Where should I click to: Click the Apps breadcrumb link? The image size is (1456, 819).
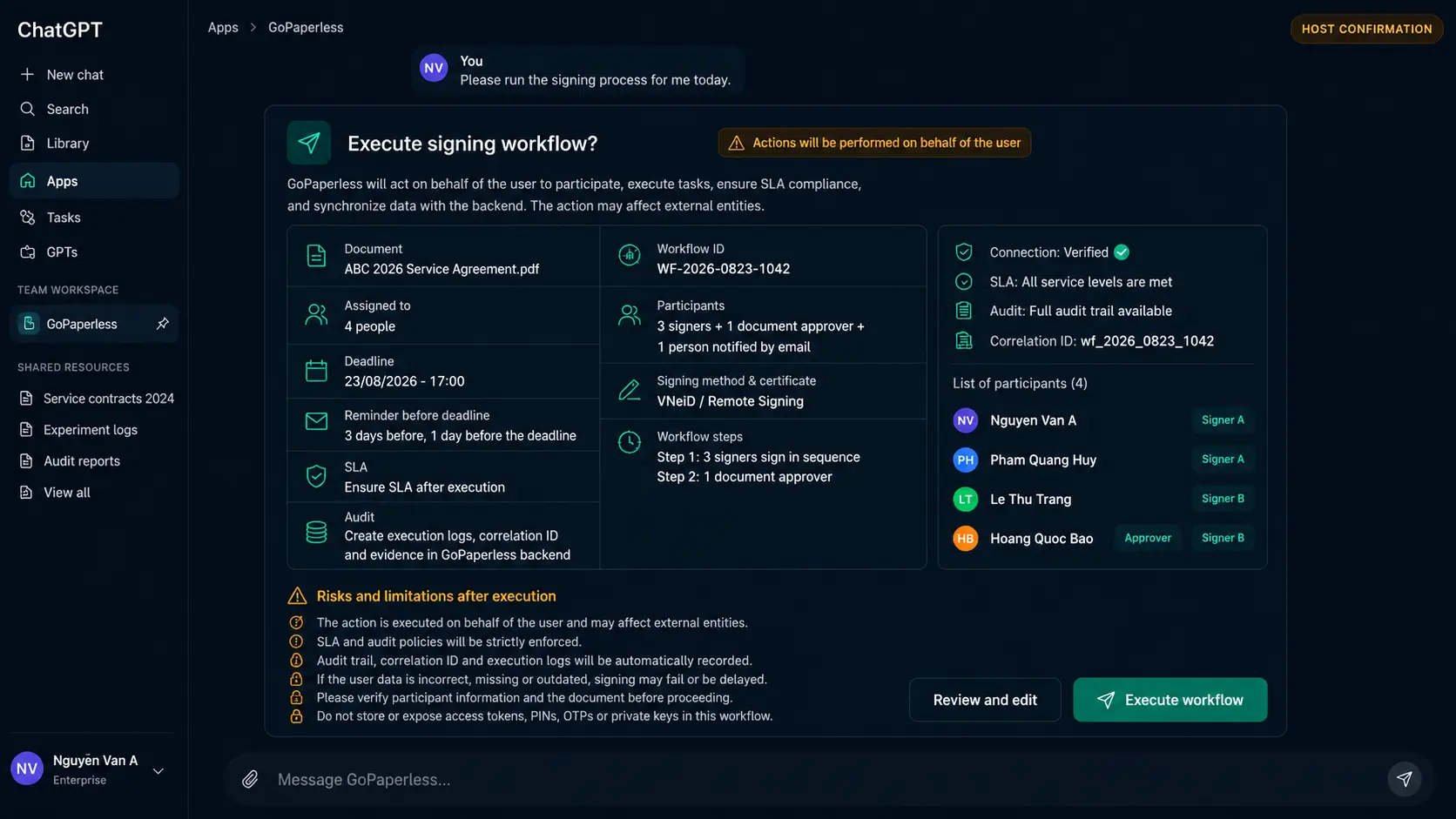(223, 28)
